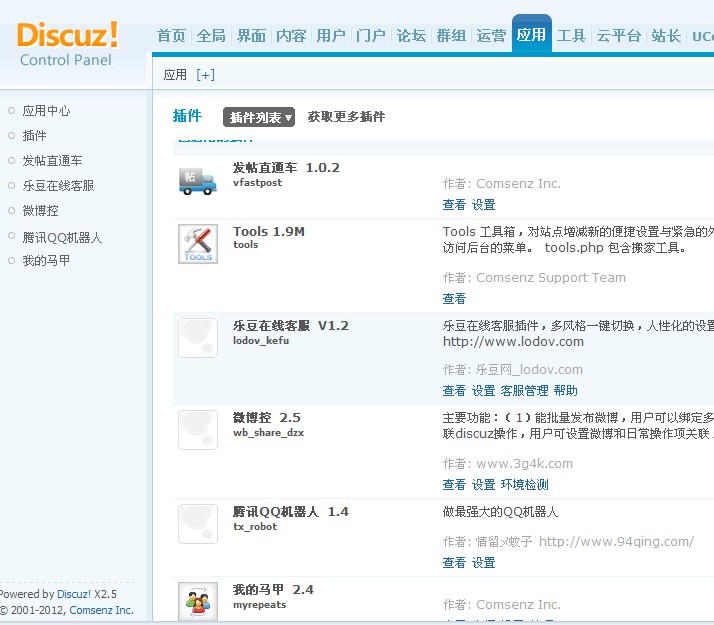
Task: Open 插件 in the sidebar
Action: pyautogui.click(x=34, y=136)
